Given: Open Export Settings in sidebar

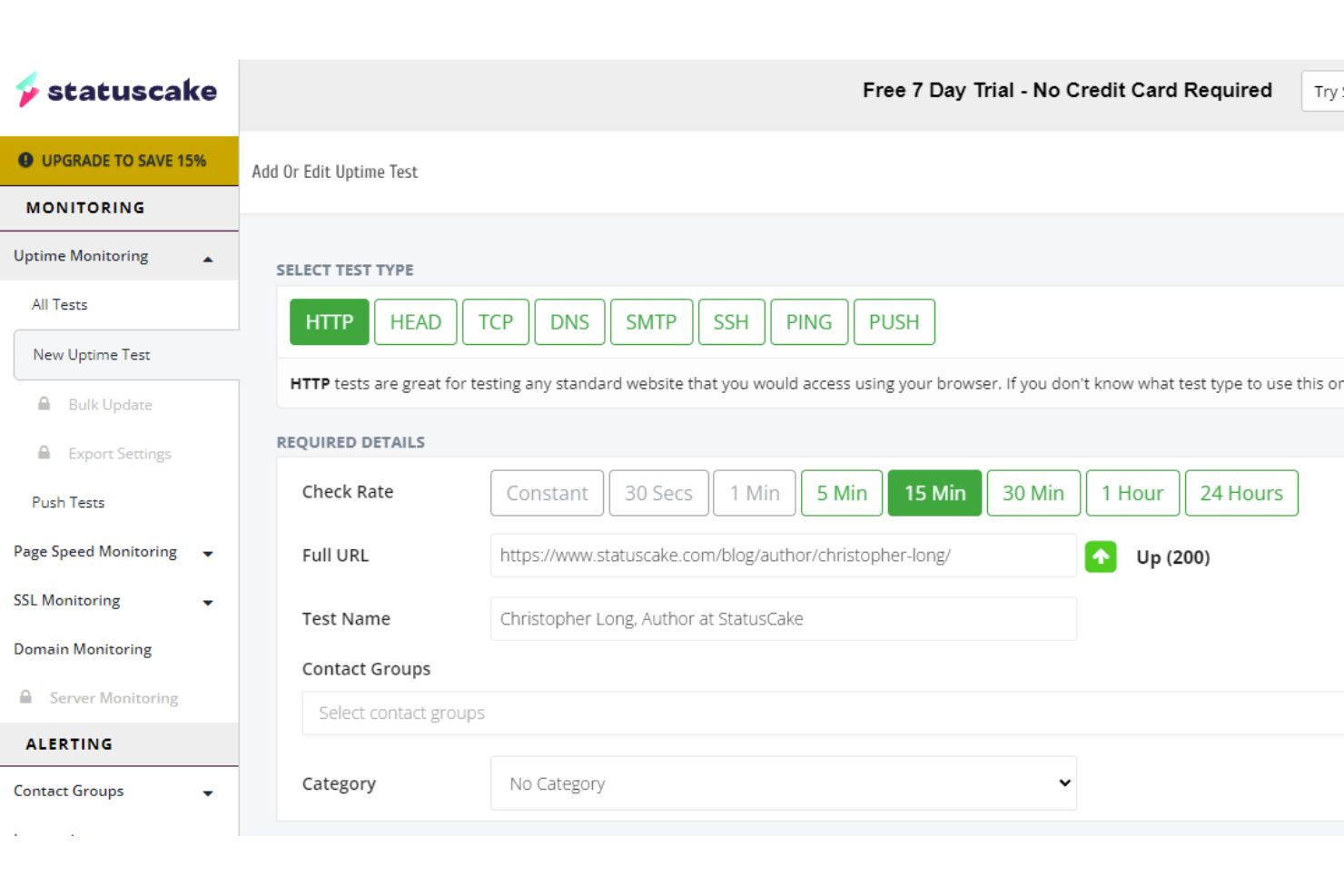Looking at the screenshot, I should 120,454.
